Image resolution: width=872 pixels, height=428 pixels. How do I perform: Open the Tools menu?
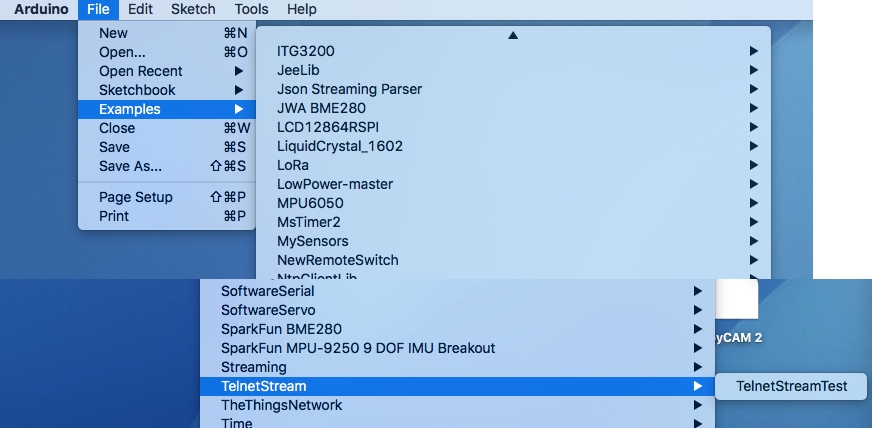(251, 9)
